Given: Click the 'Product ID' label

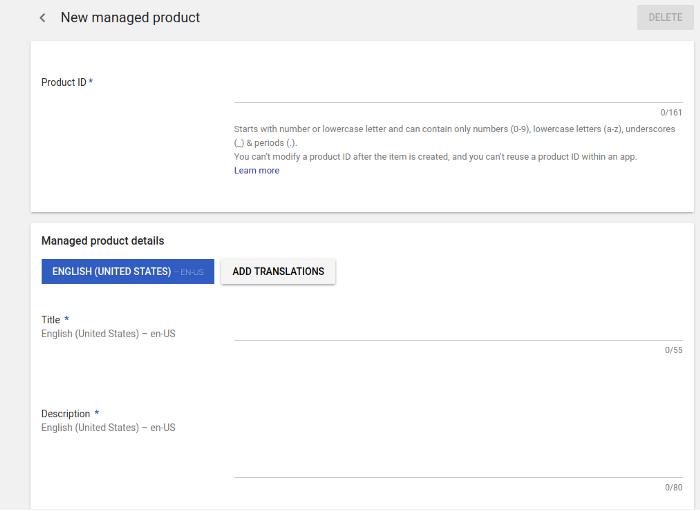Looking at the screenshot, I should [x=64, y=82].
